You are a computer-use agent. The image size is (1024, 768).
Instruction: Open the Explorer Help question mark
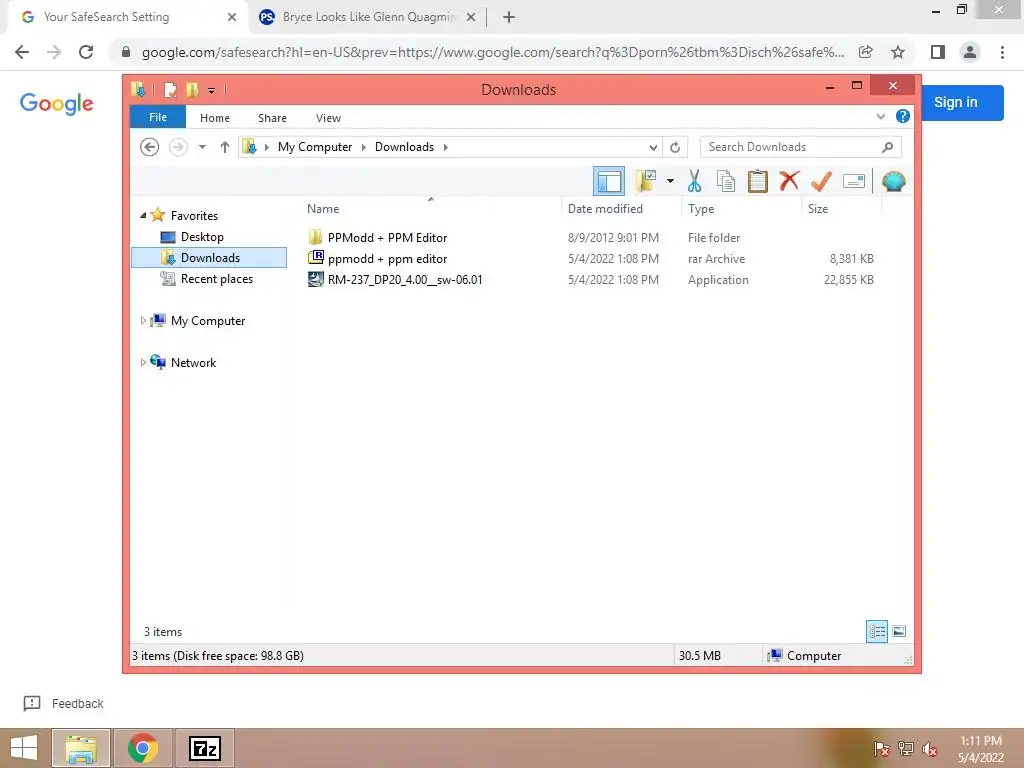(903, 116)
